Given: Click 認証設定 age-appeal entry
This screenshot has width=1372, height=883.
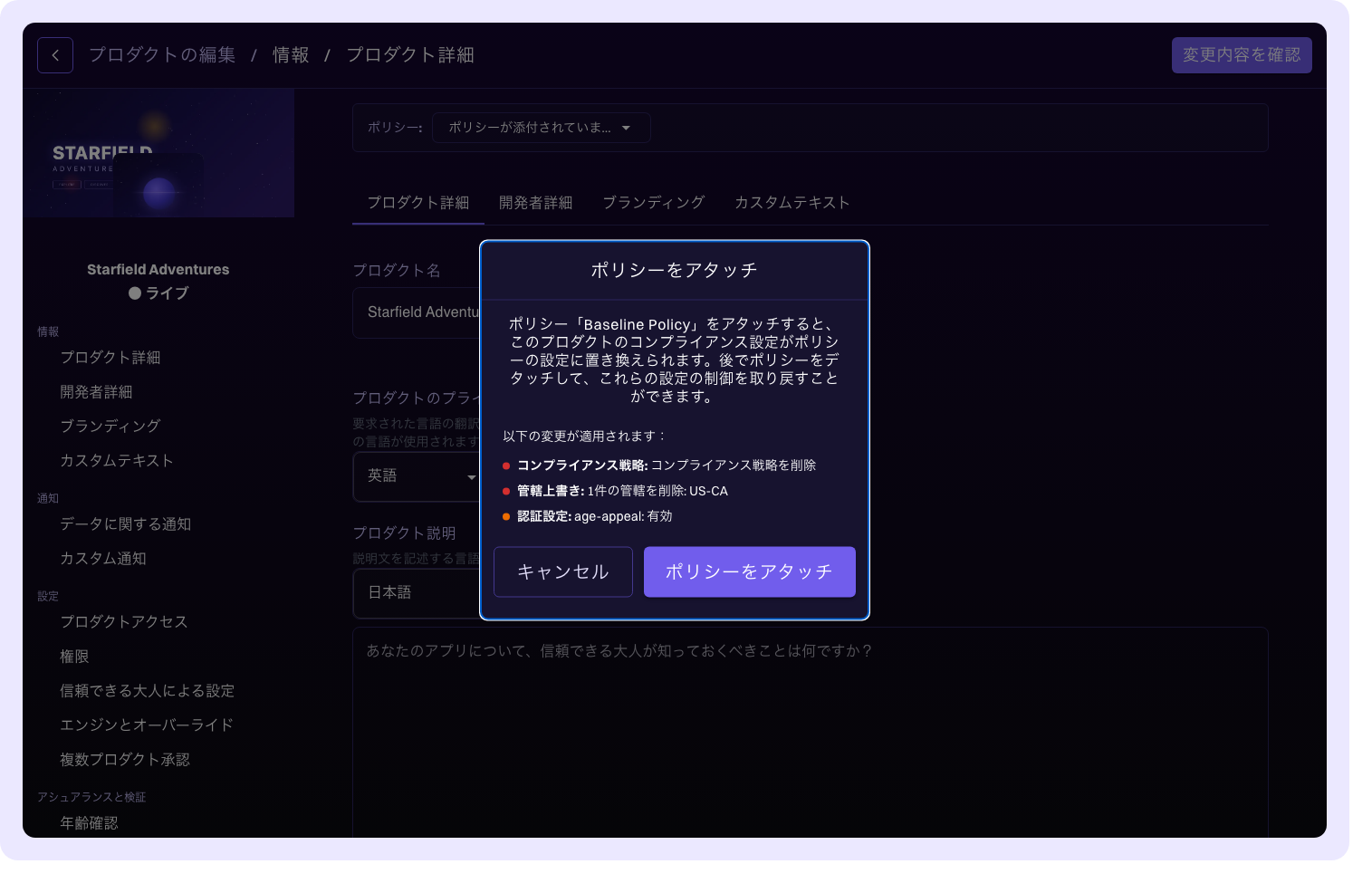Looking at the screenshot, I should click(x=588, y=516).
